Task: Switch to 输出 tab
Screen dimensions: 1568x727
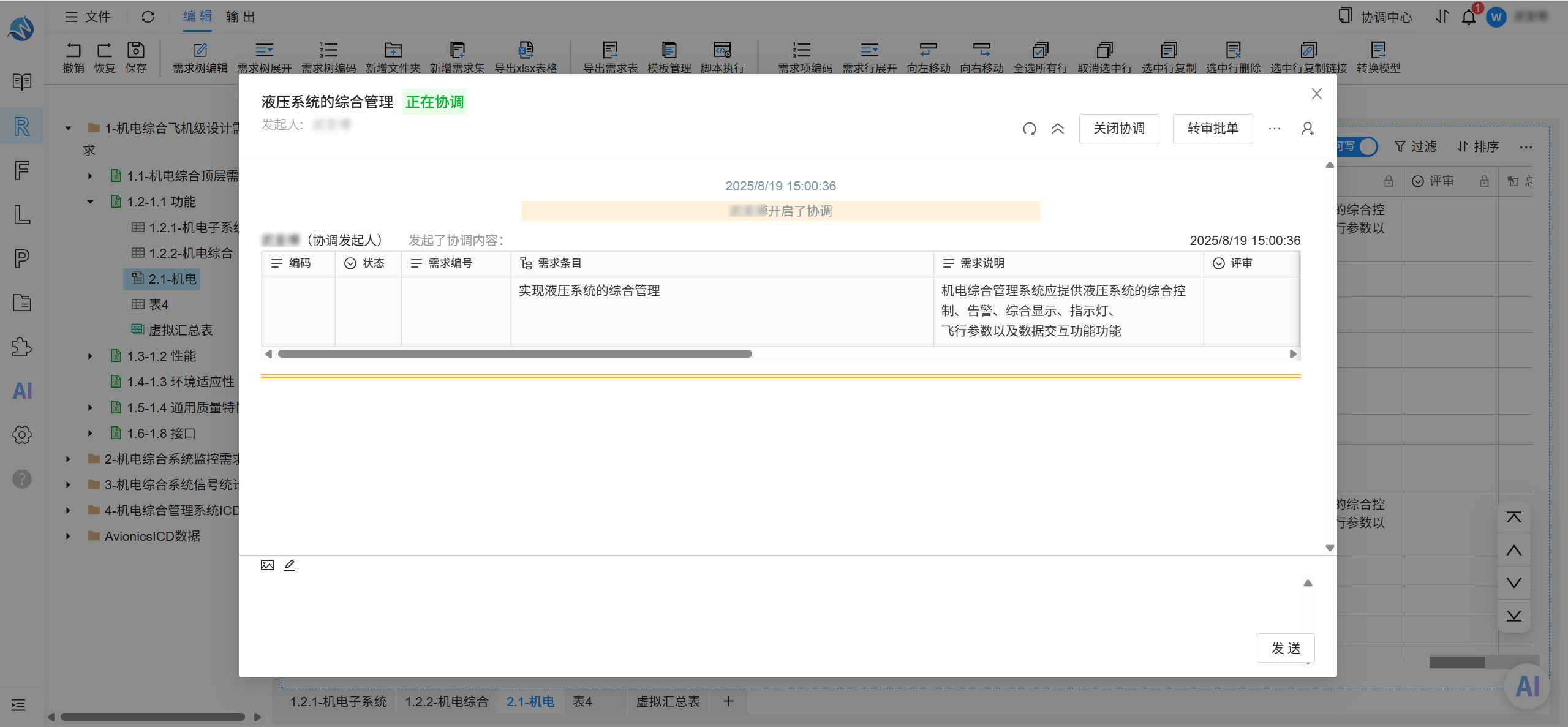Action: click(x=240, y=17)
